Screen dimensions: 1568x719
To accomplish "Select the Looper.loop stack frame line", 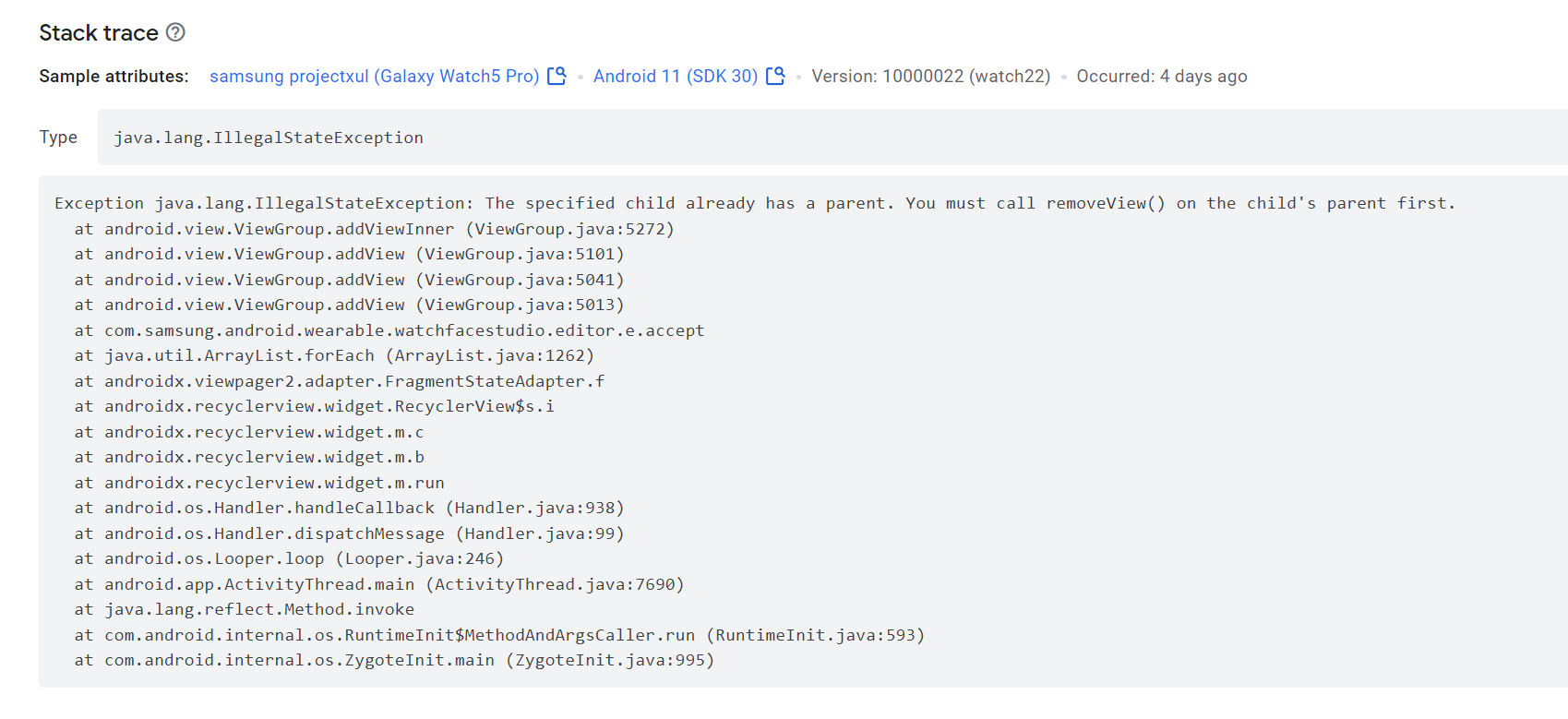I will point(289,558).
